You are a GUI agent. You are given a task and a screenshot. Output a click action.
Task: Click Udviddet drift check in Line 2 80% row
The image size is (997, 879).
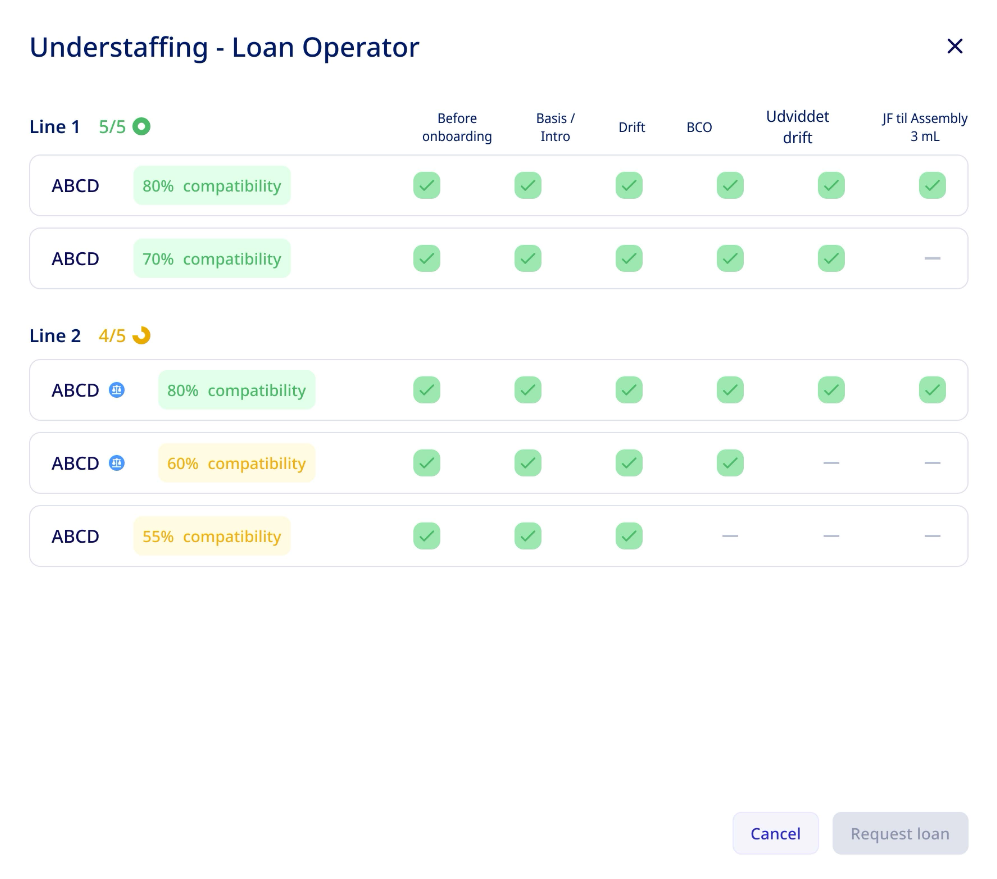(831, 390)
